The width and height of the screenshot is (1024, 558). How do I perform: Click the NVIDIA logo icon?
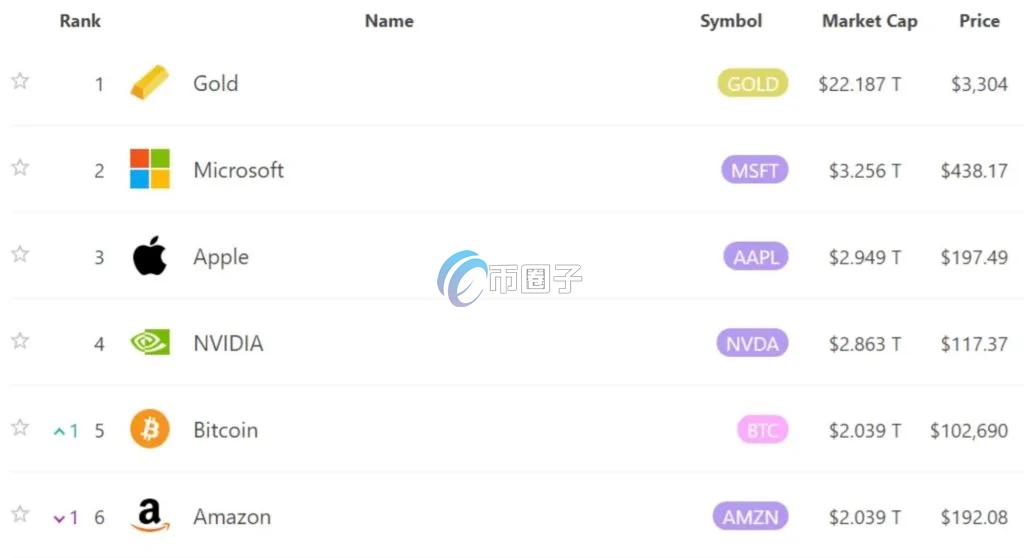pyautogui.click(x=150, y=343)
